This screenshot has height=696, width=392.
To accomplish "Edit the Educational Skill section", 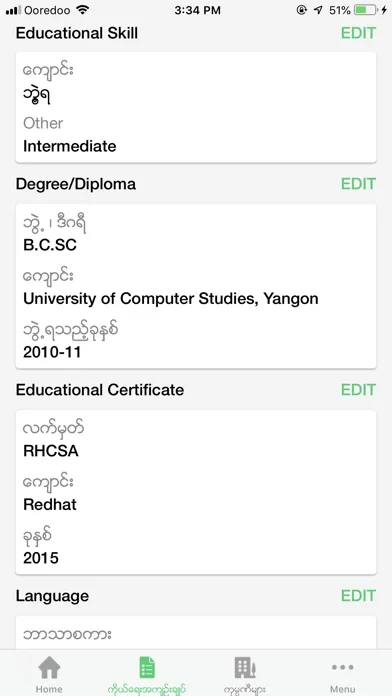I will [358, 33].
